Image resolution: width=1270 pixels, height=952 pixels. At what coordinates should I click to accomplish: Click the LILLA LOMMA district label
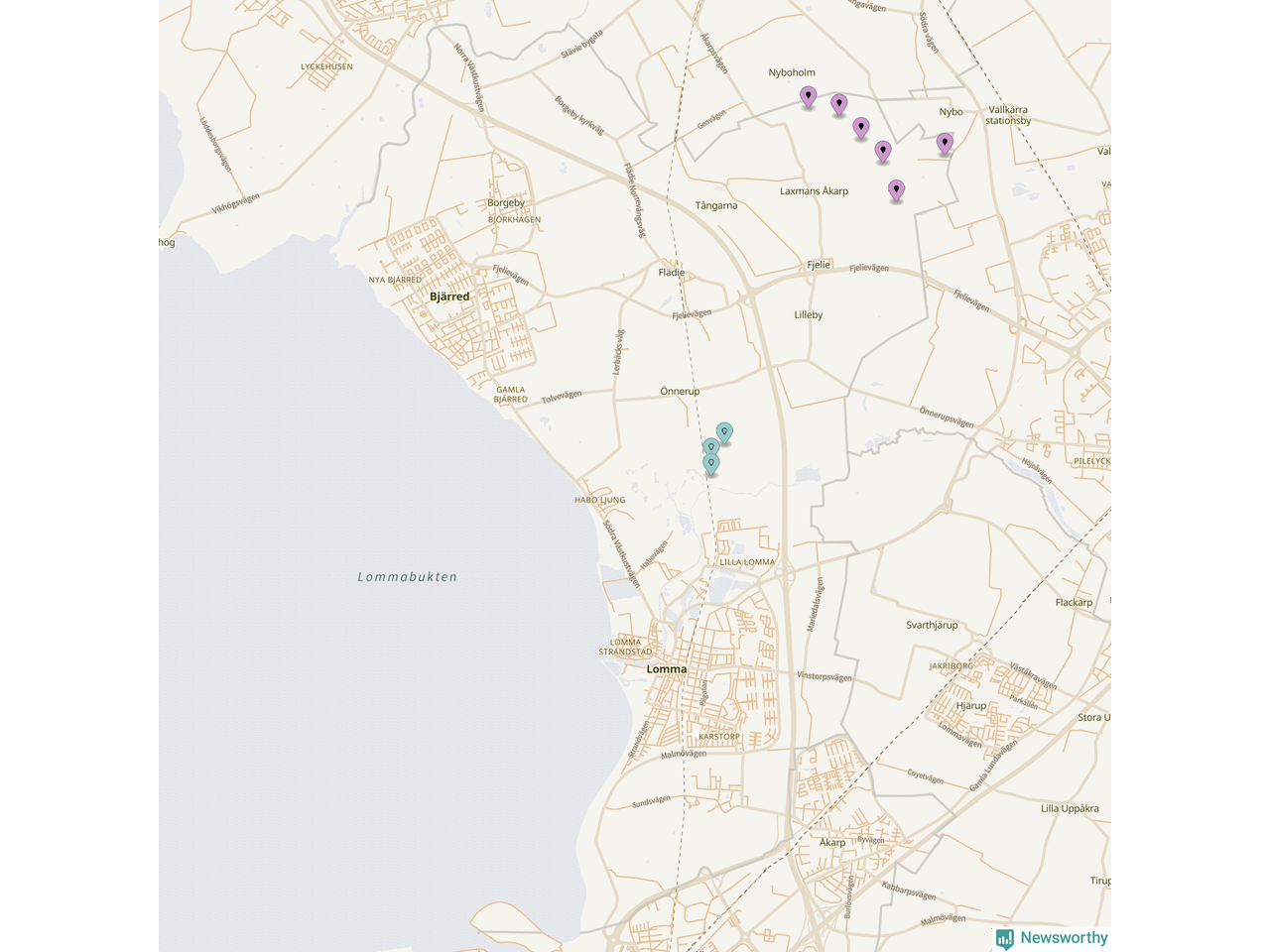point(747,562)
